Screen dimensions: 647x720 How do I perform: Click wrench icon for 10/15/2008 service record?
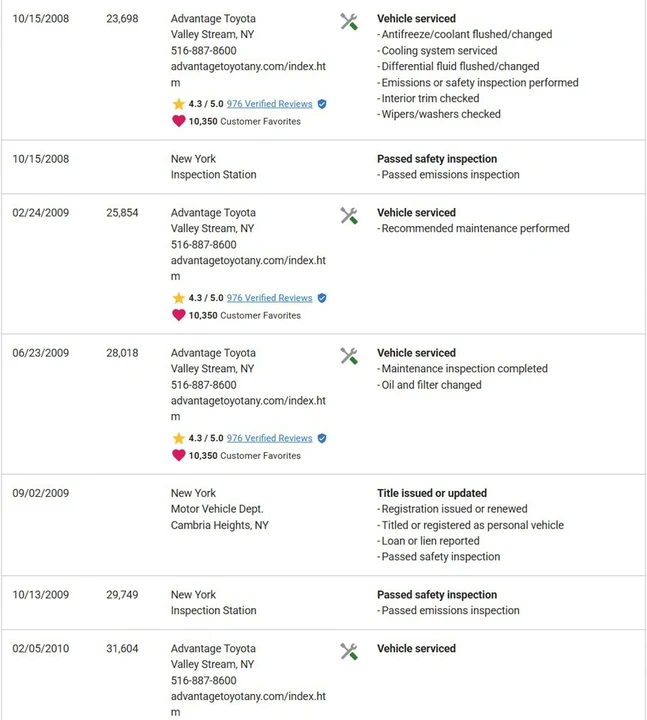click(349, 22)
